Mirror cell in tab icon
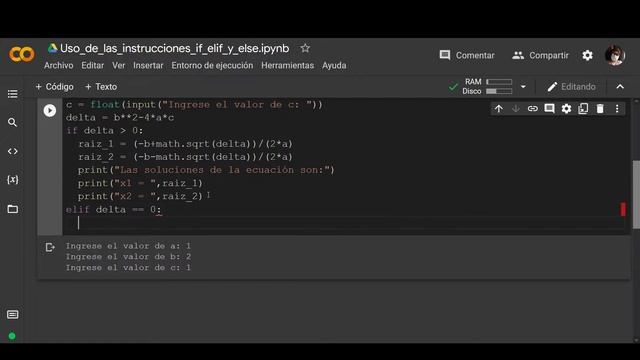This screenshot has width=640, height=360. click(583, 109)
